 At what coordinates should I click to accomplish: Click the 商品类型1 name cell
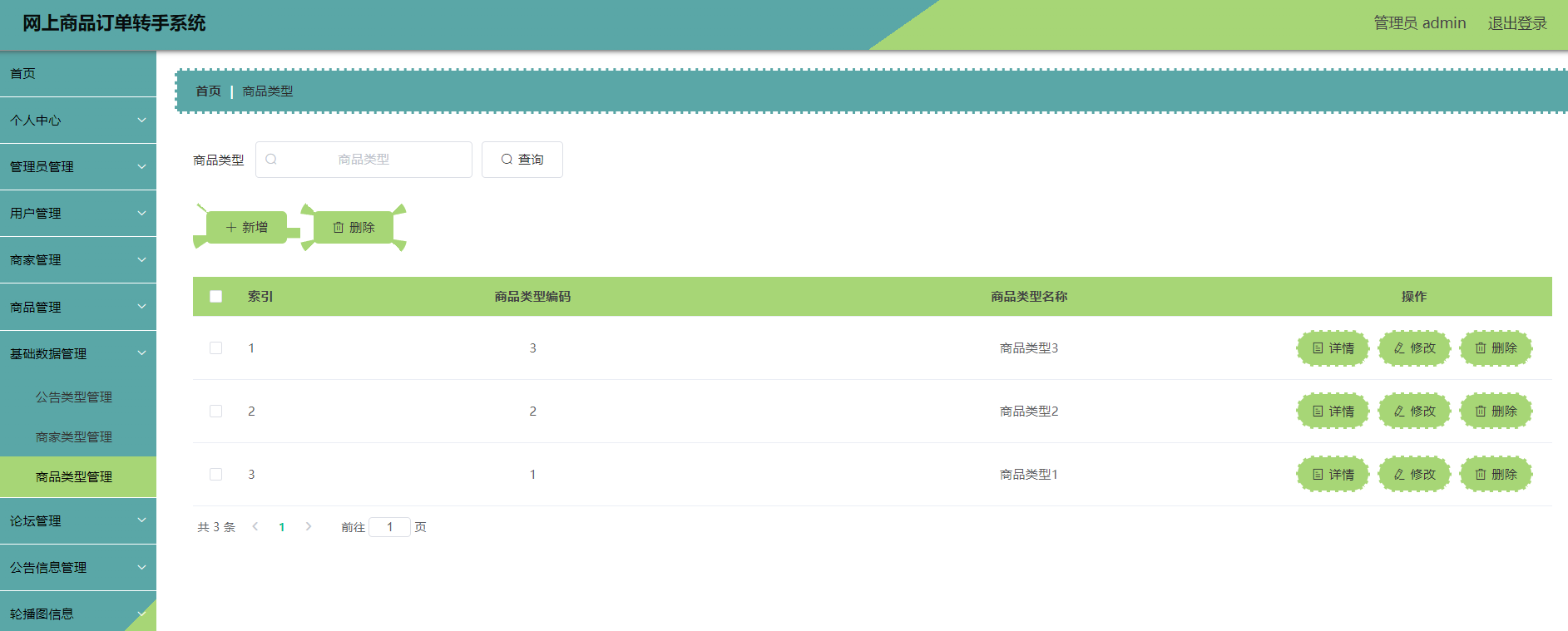tap(1029, 475)
